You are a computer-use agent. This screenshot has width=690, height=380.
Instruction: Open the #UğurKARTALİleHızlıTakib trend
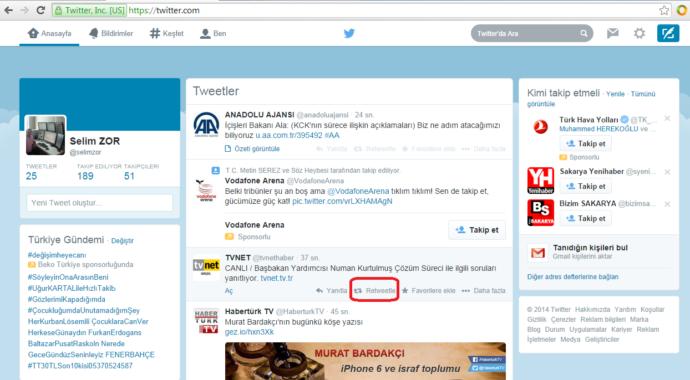point(71,288)
